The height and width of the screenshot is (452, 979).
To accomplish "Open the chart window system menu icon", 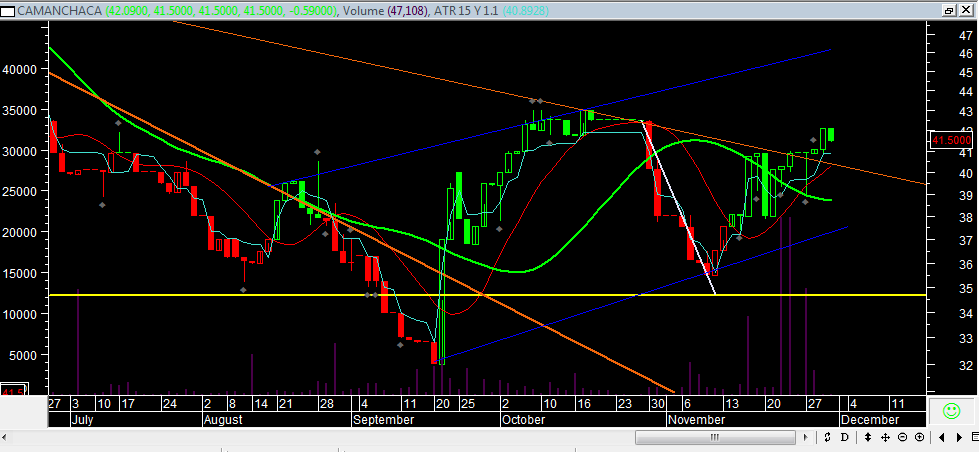I will click(x=7, y=11).
